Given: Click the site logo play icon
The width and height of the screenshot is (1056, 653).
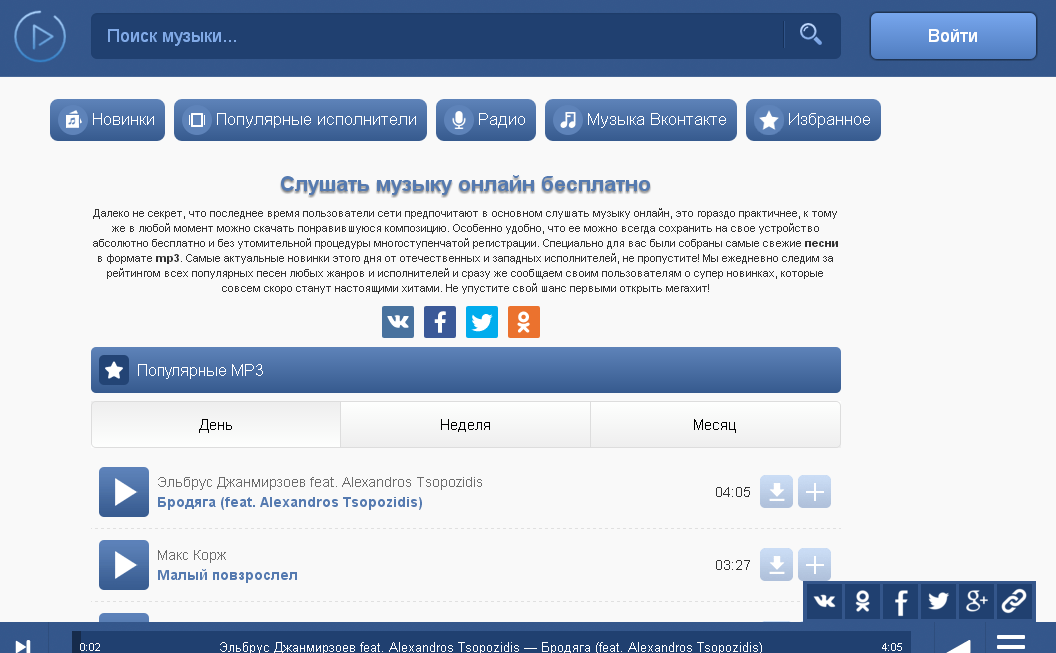Looking at the screenshot, I should coord(40,37).
